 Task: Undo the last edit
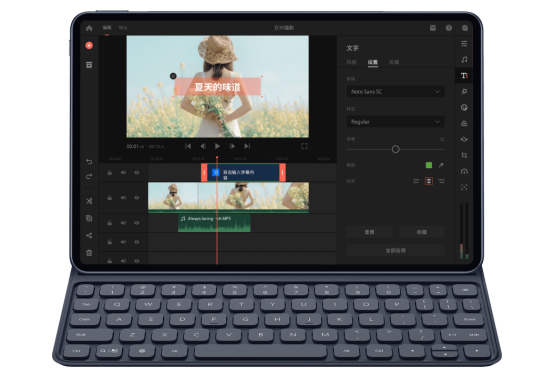point(89,161)
